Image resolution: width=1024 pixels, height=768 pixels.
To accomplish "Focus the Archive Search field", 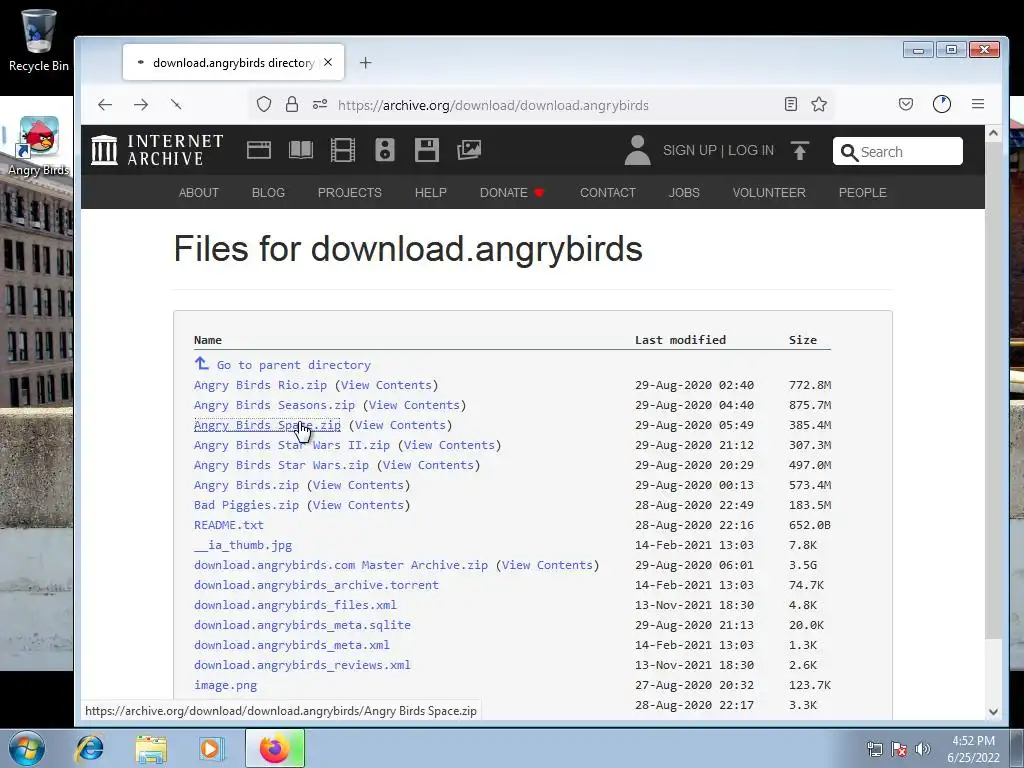I will coord(897,152).
